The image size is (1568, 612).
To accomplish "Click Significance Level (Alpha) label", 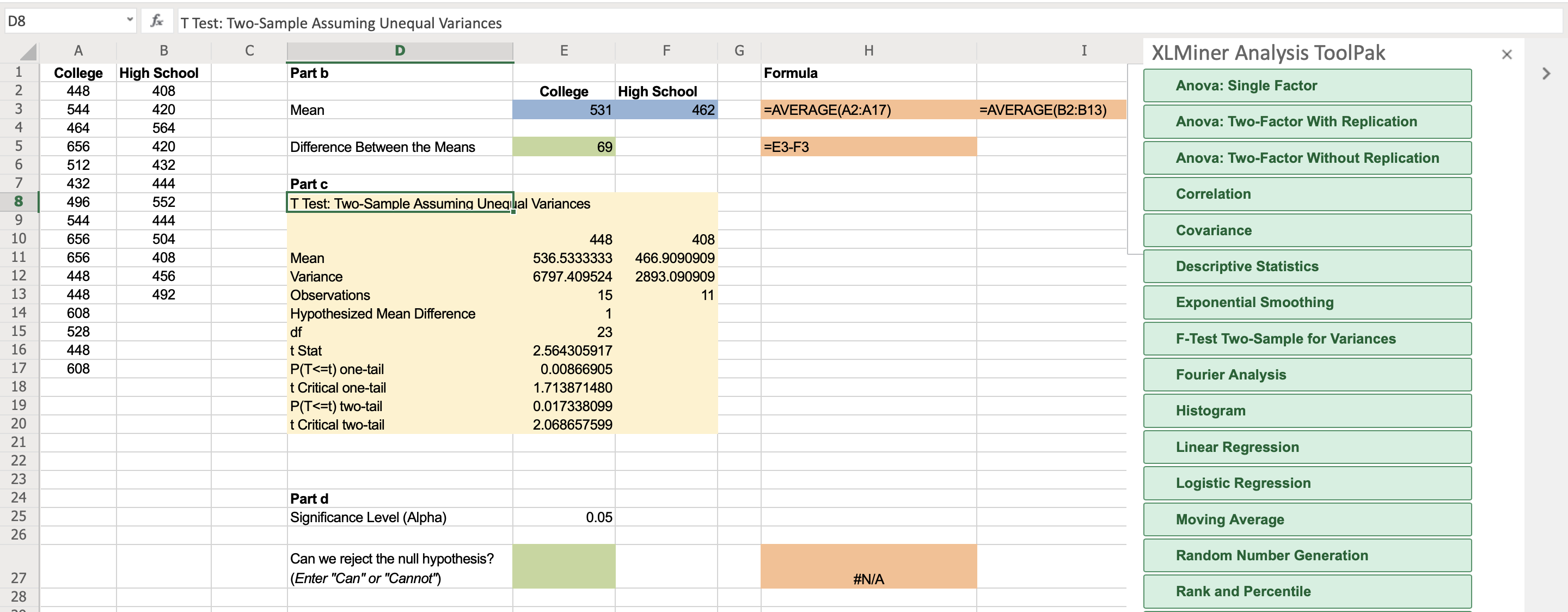I will click(x=367, y=517).
